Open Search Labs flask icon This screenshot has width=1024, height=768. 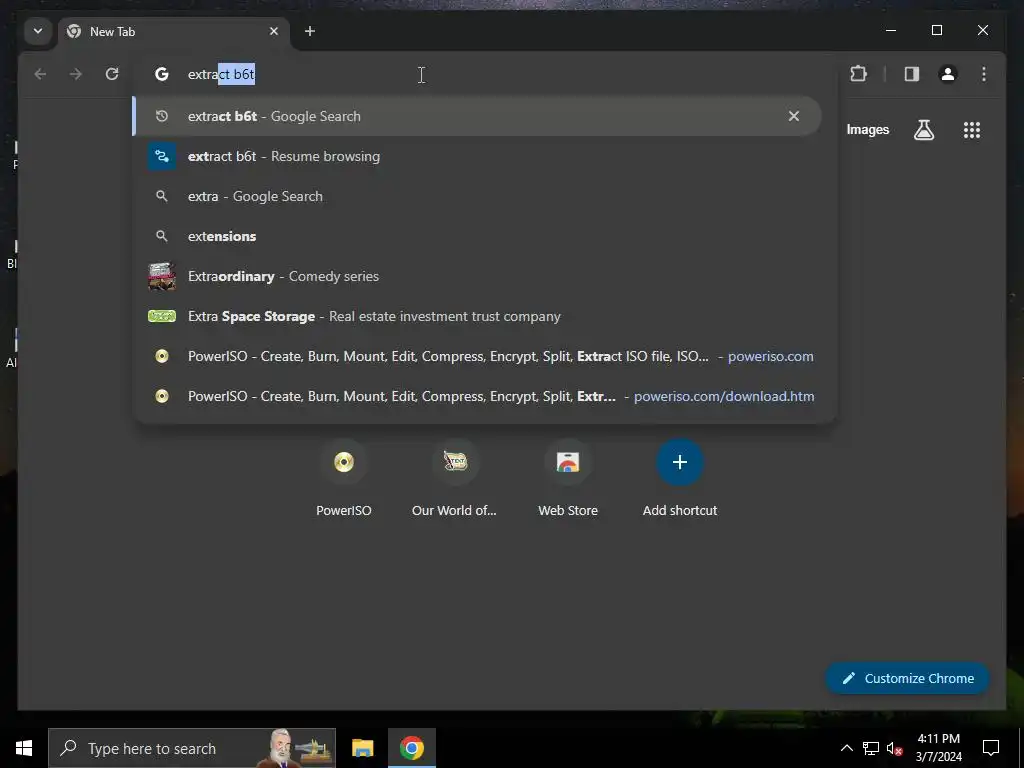(x=923, y=130)
